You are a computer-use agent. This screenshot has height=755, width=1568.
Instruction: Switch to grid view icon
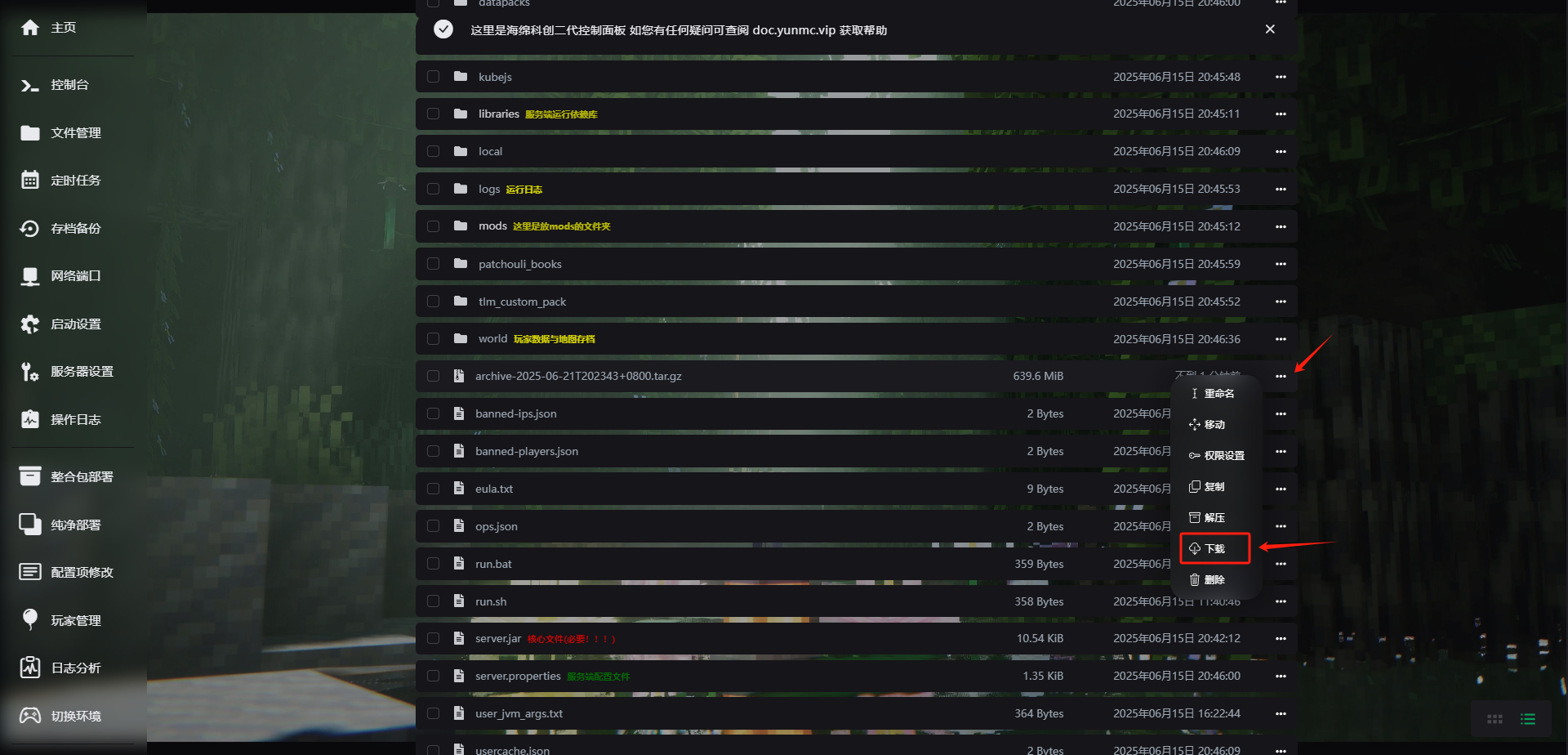(x=1494, y=719)
